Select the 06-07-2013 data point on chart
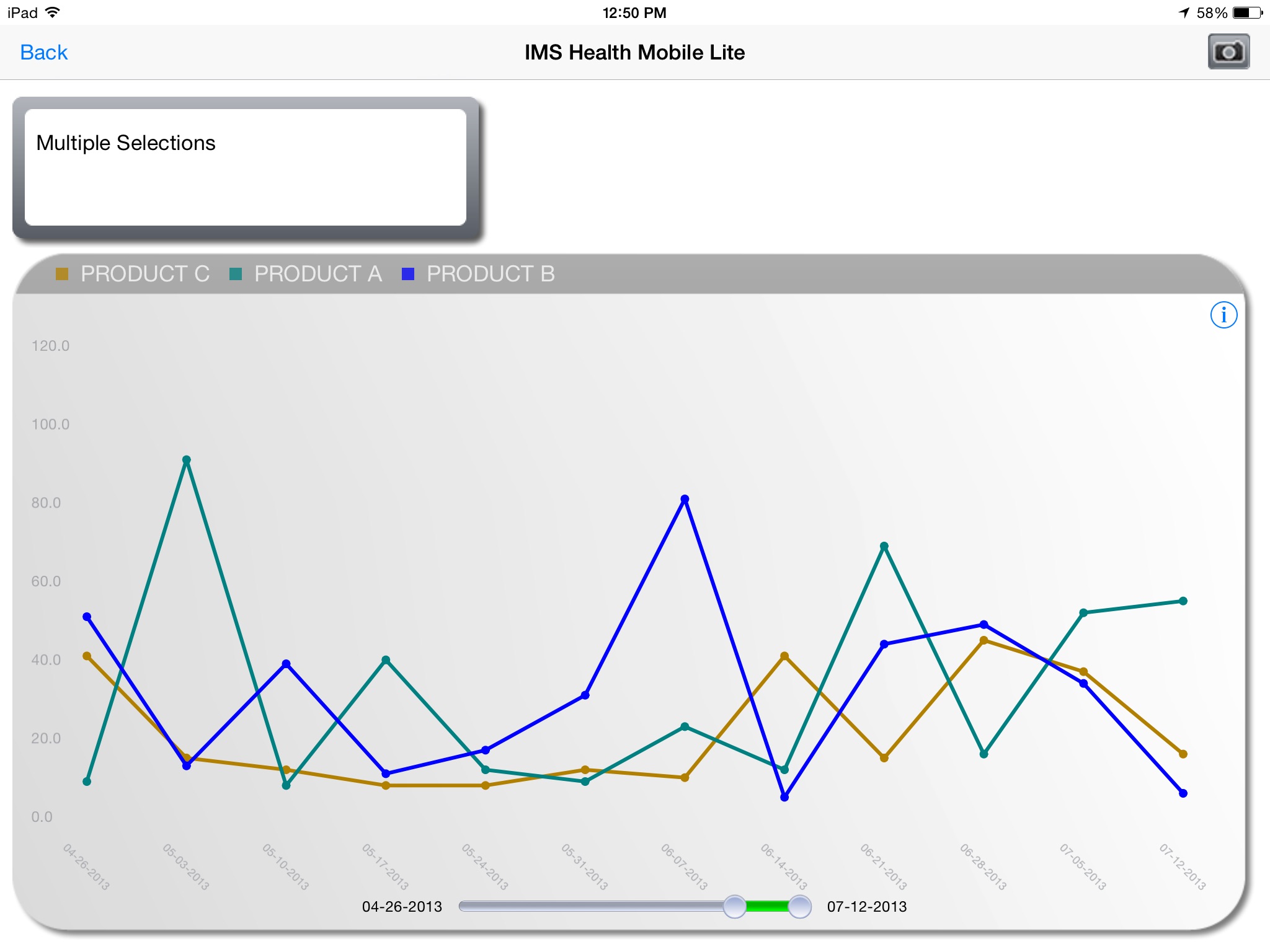Viewport: 1270px width, 952px height. click(686, 499)
